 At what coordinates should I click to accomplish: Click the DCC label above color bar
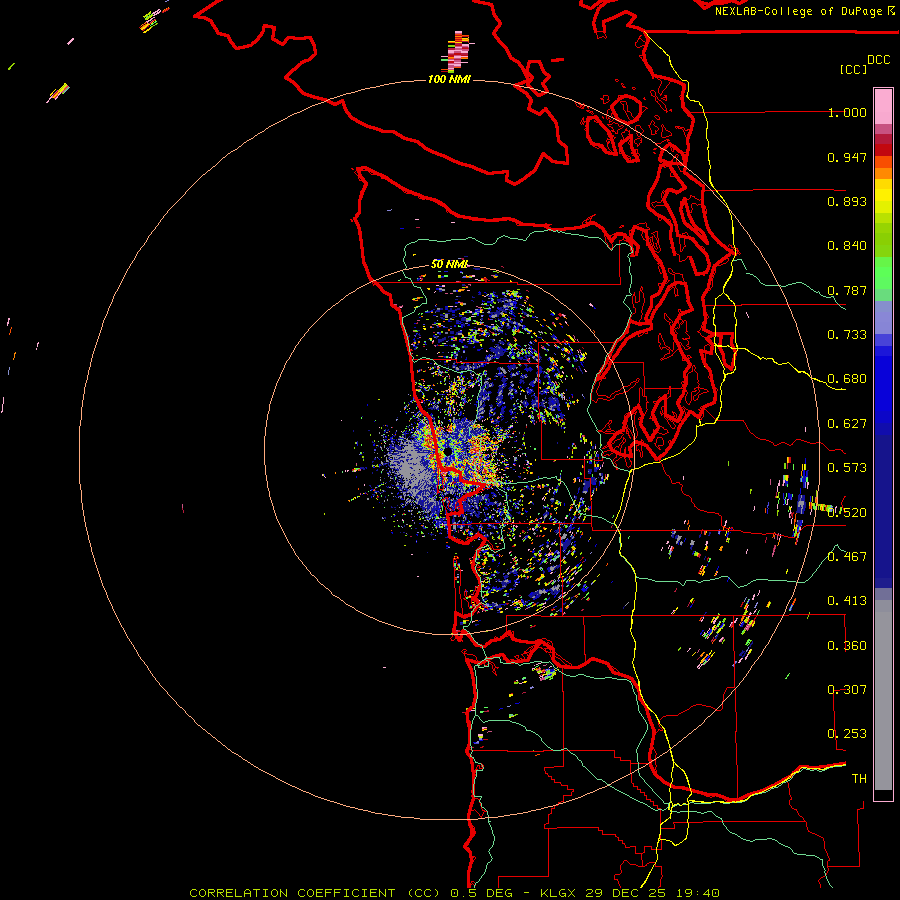pyautogui.click(x=878, y=60)
